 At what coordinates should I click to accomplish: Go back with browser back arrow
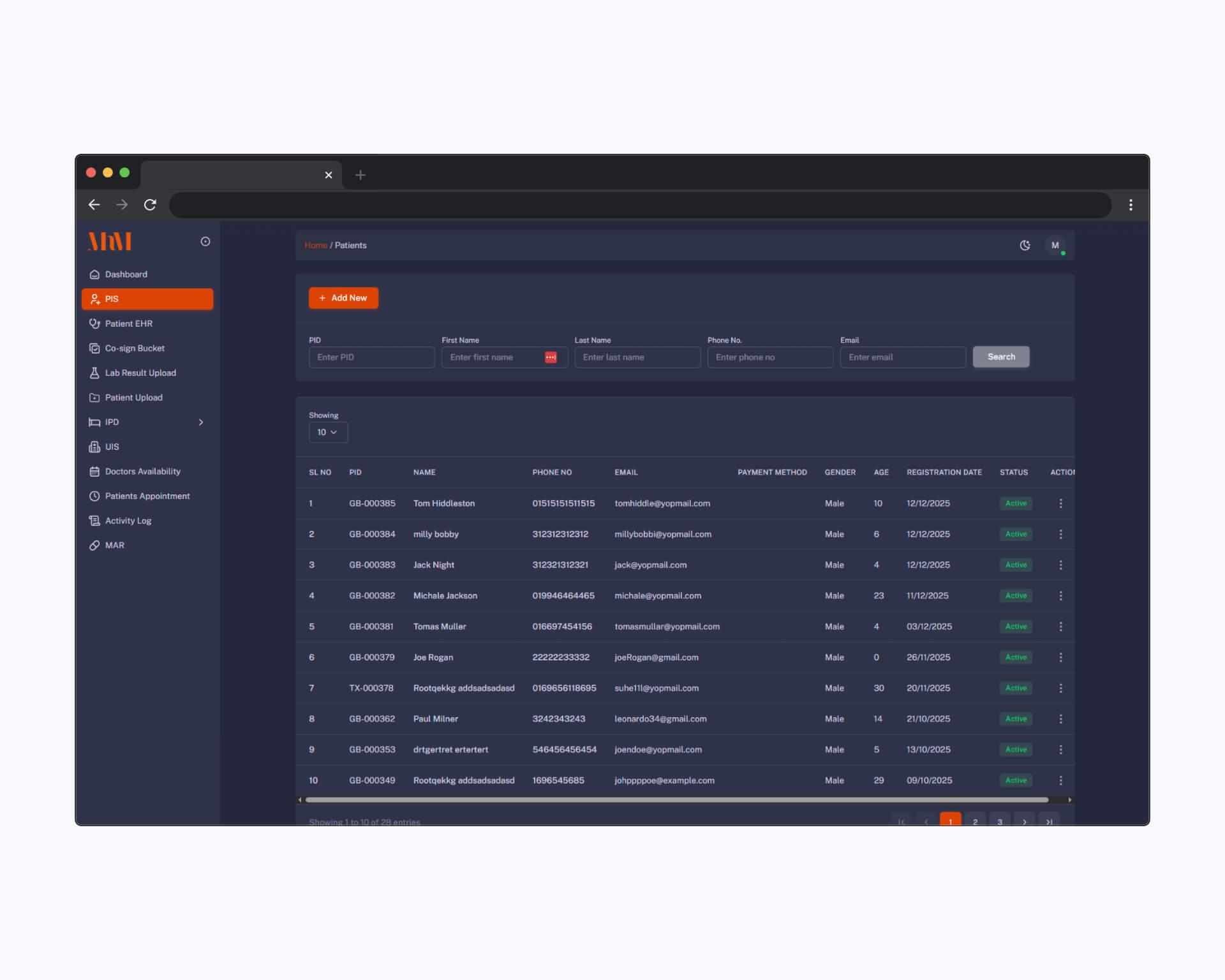[94, 205]
